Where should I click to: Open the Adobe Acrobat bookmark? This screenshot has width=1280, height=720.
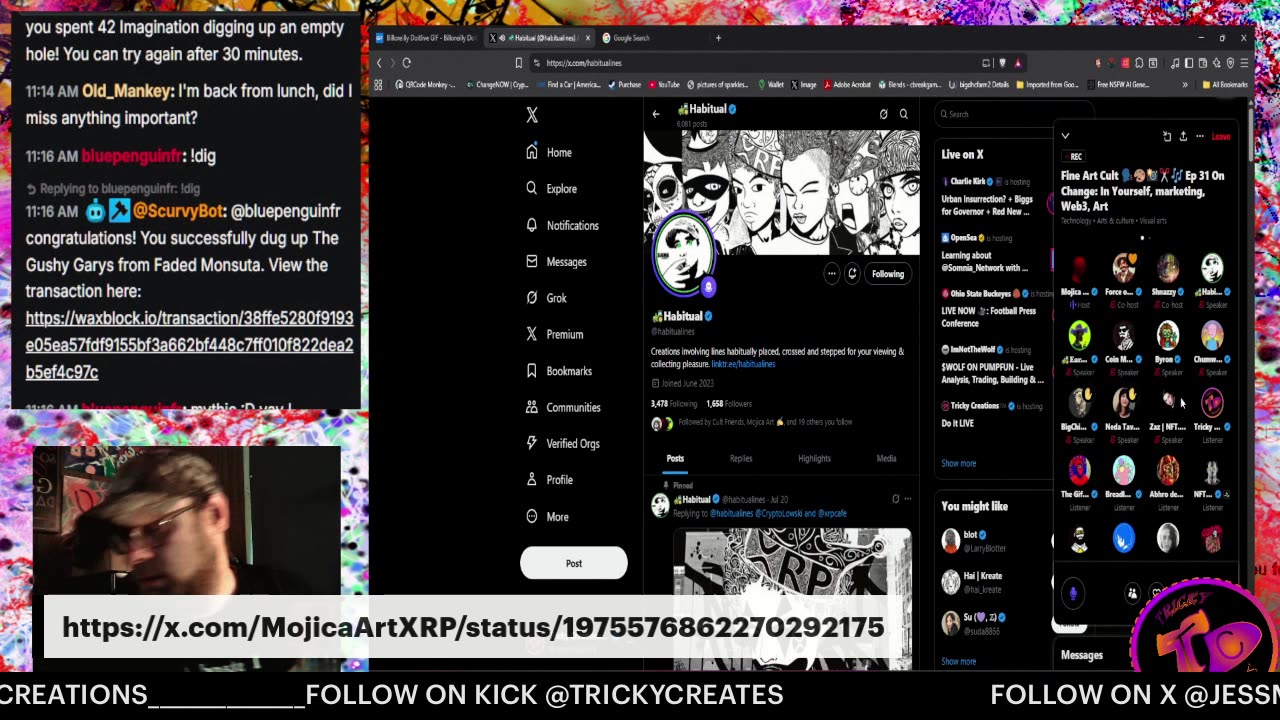848,85
